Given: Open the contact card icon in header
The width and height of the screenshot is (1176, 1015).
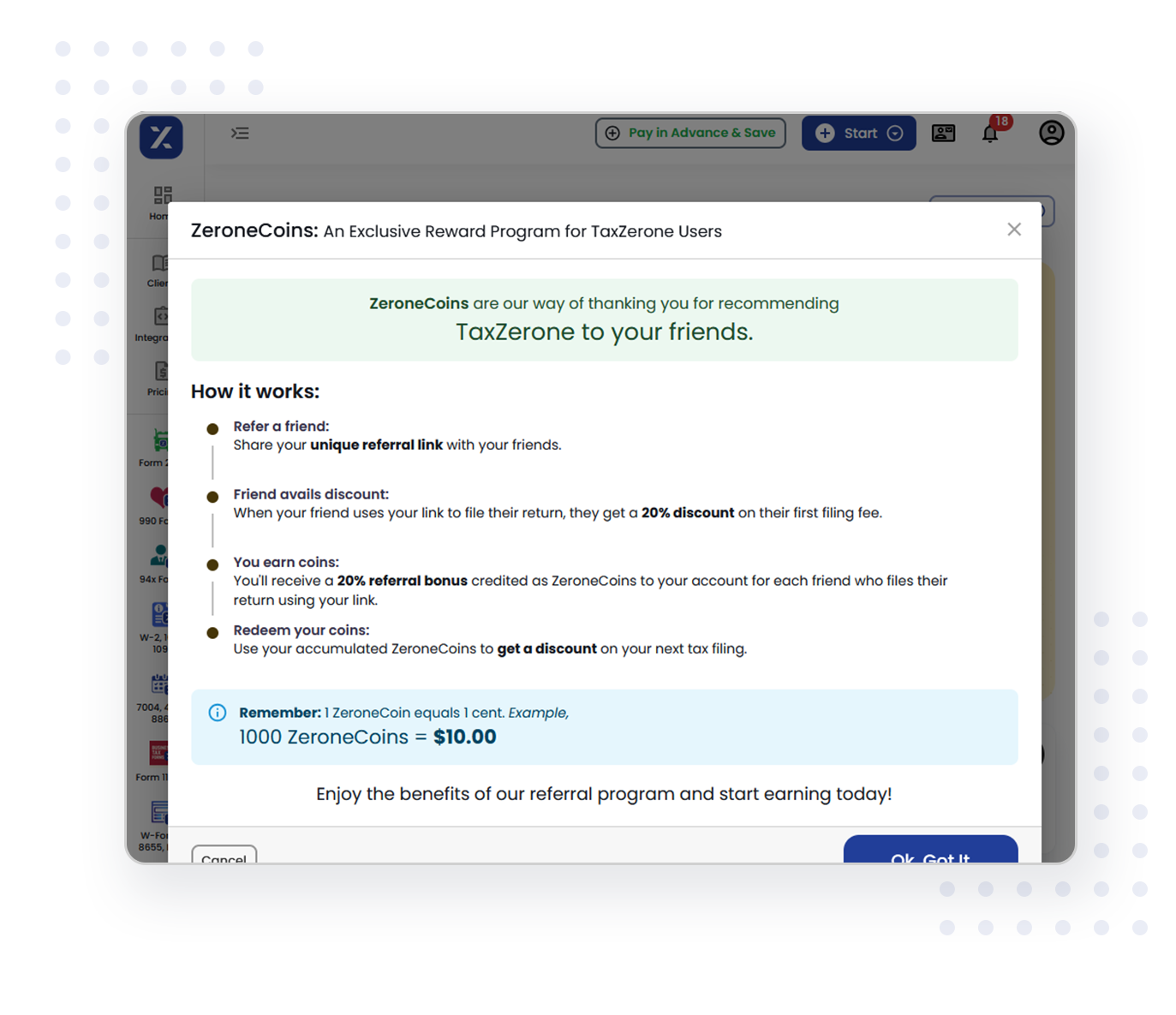Looking at the screenshot, I should 943,133.
